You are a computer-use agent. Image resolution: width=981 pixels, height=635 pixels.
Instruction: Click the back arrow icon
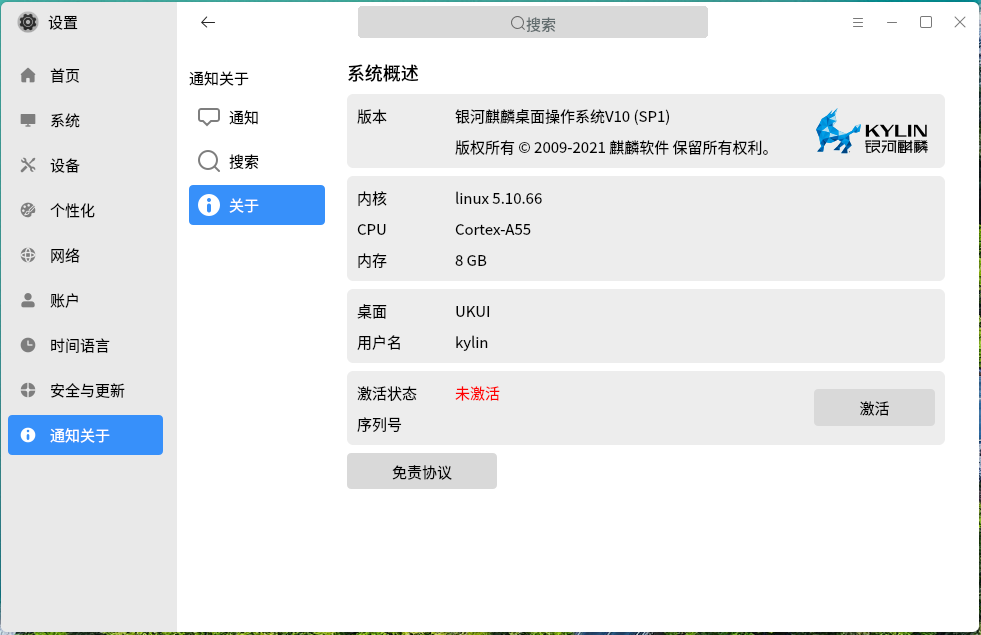click(x=208, y=22)
